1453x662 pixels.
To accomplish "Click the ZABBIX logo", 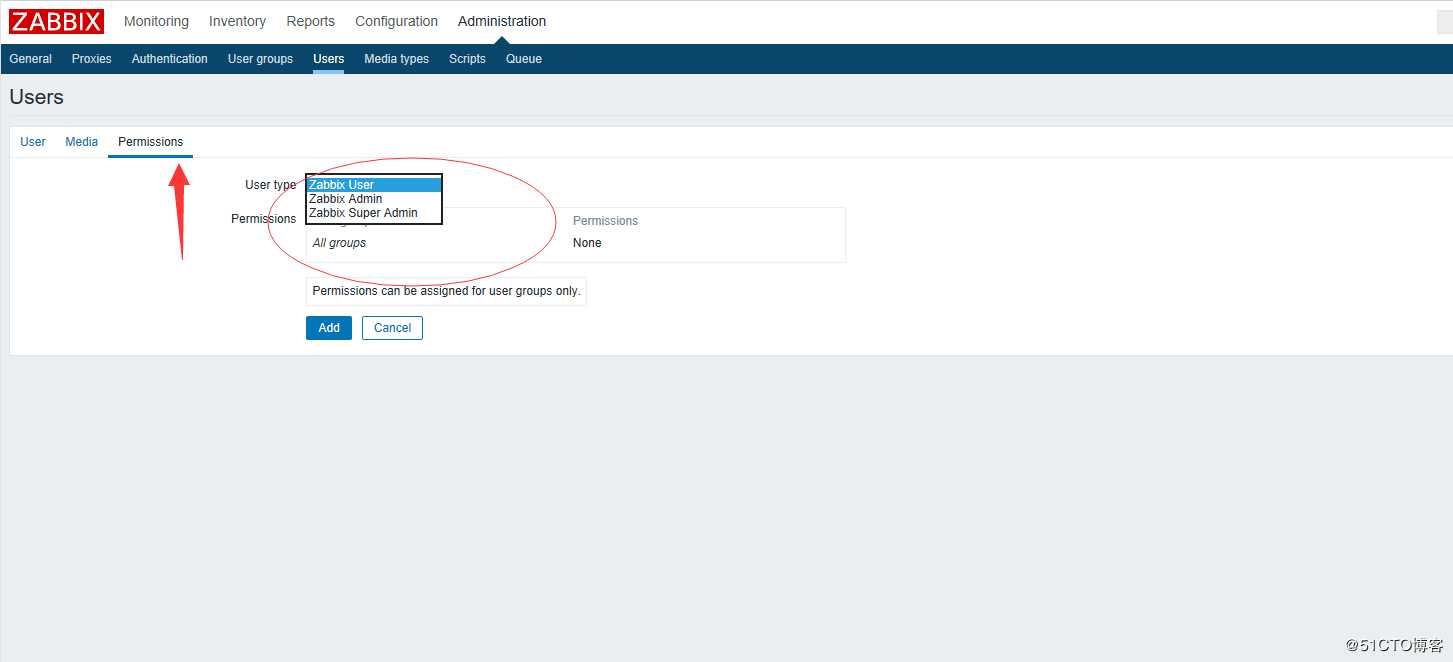I will [56, 21].
